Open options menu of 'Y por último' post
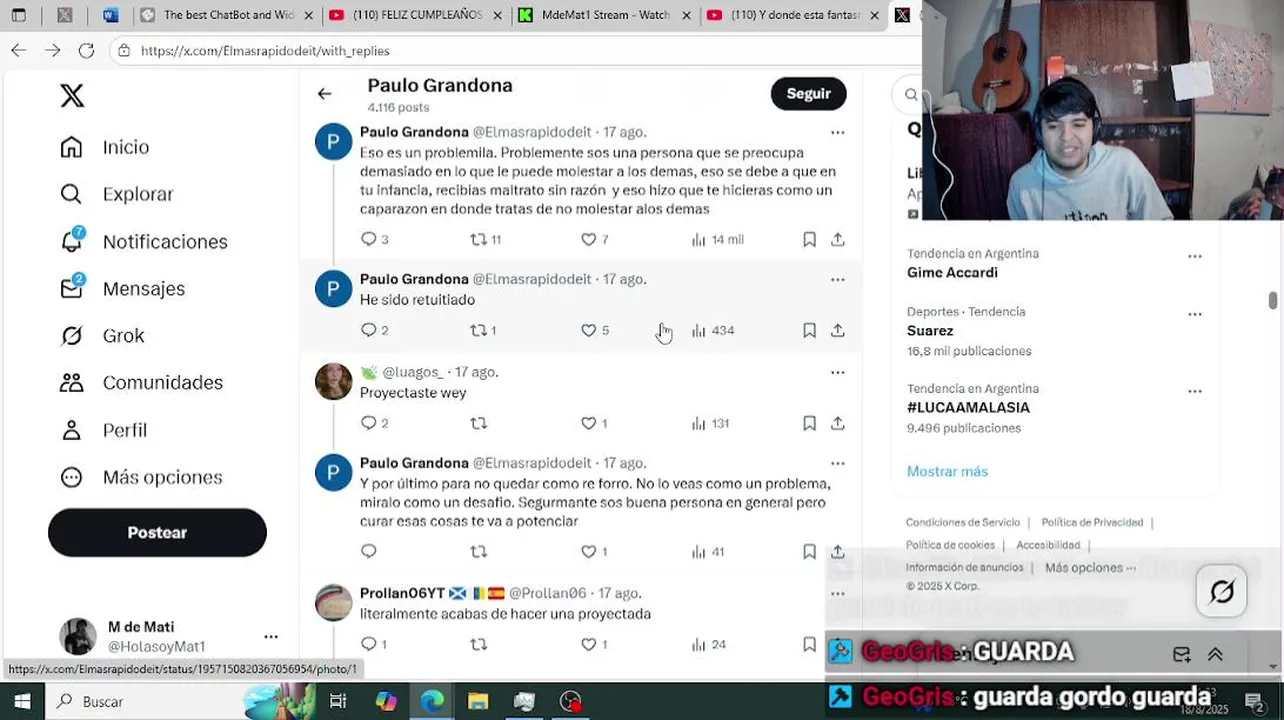This screenshot has height=720, width=1284. click(837, 463)
